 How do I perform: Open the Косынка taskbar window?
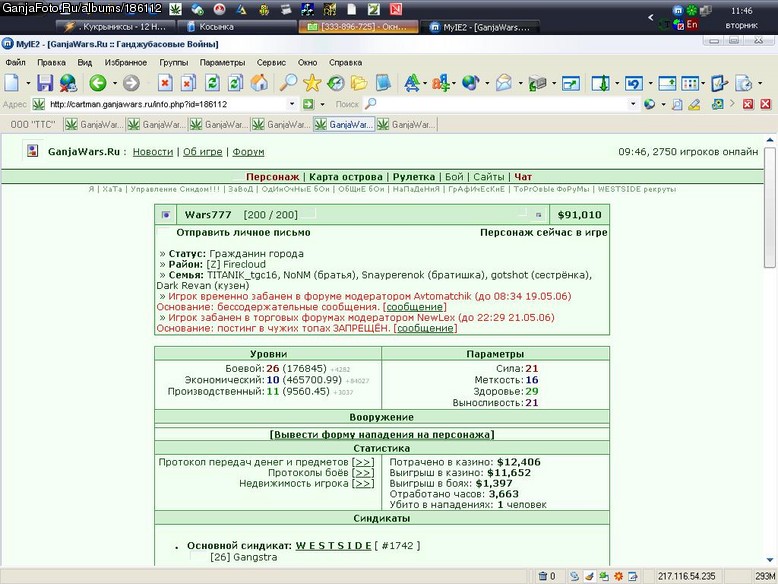237,27
